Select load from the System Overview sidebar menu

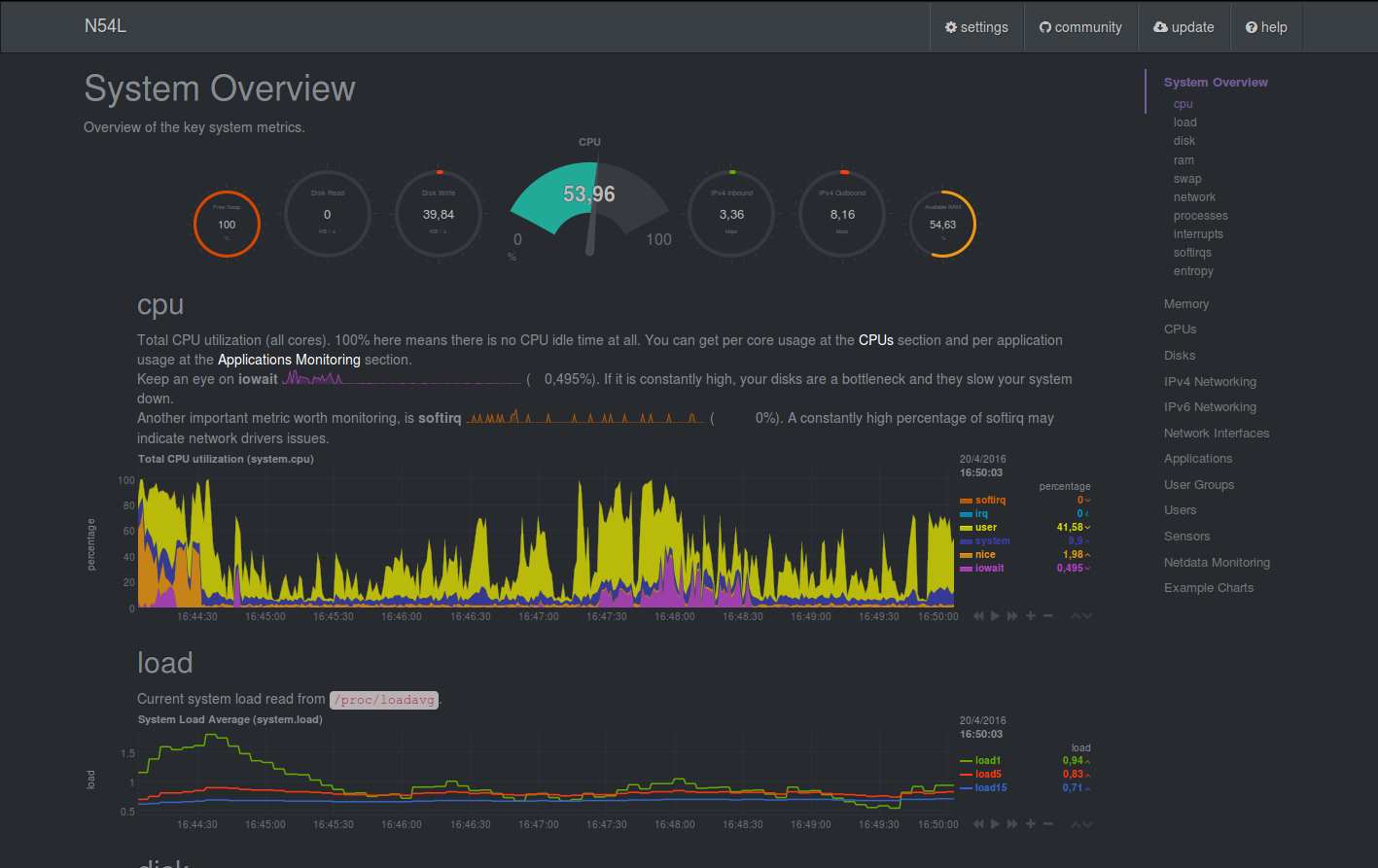[1184, 122]
